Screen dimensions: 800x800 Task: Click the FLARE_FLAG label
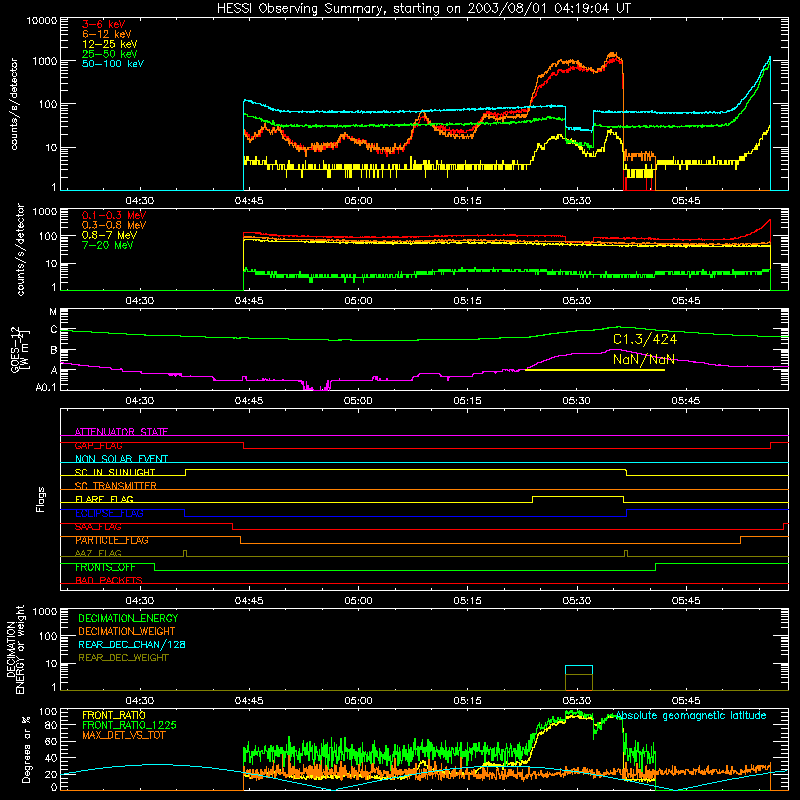(x=104, y=499)
